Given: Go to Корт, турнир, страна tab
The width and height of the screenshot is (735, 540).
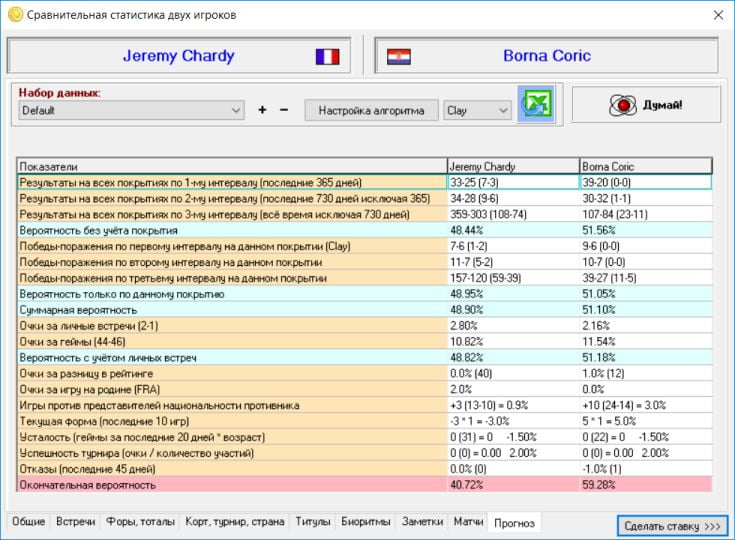Looking at the screenshot, I should [235, 522].
